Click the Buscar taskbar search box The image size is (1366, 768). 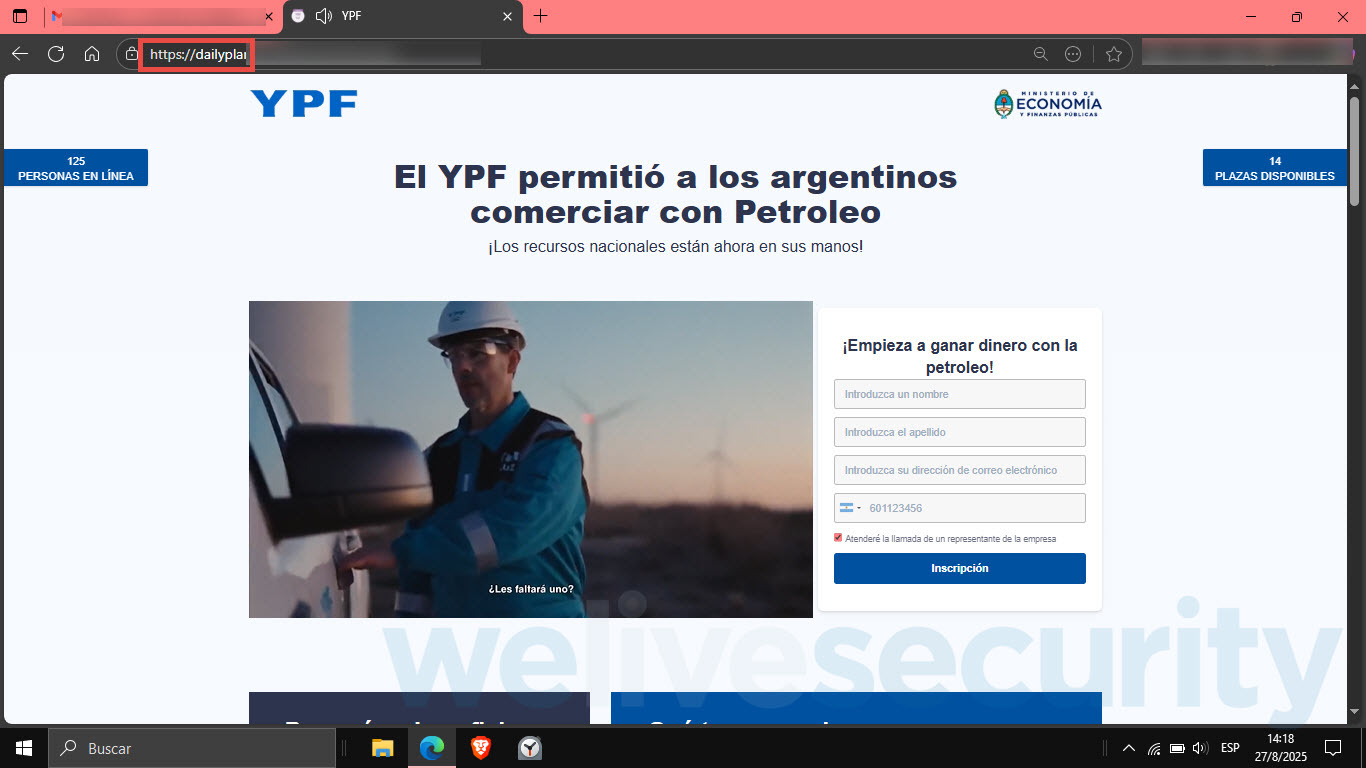[x=191, y=748]
